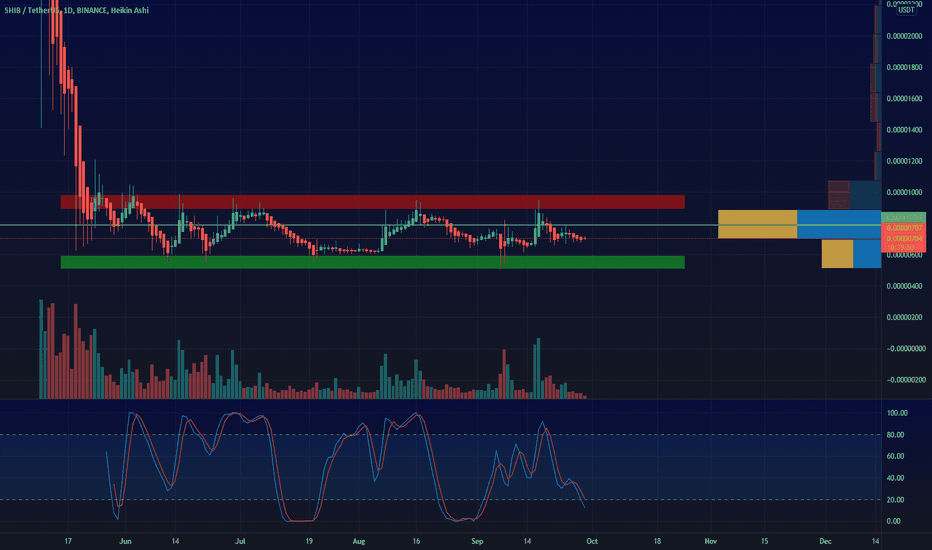Click the 19 date label after Jul

coord(309,541)
